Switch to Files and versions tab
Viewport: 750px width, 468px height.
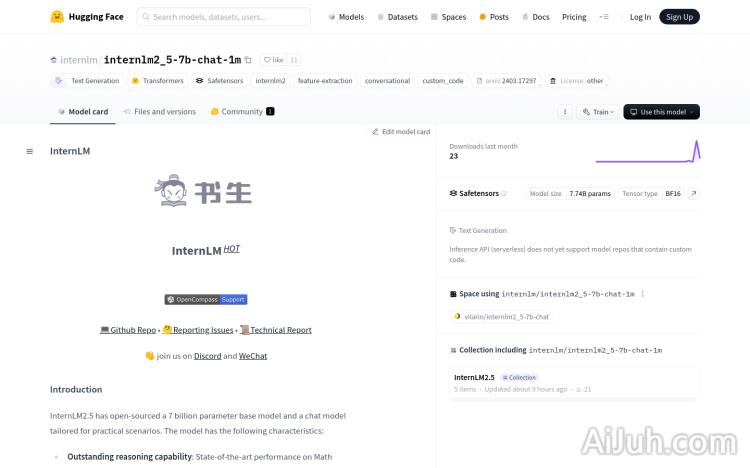point(159,112)
